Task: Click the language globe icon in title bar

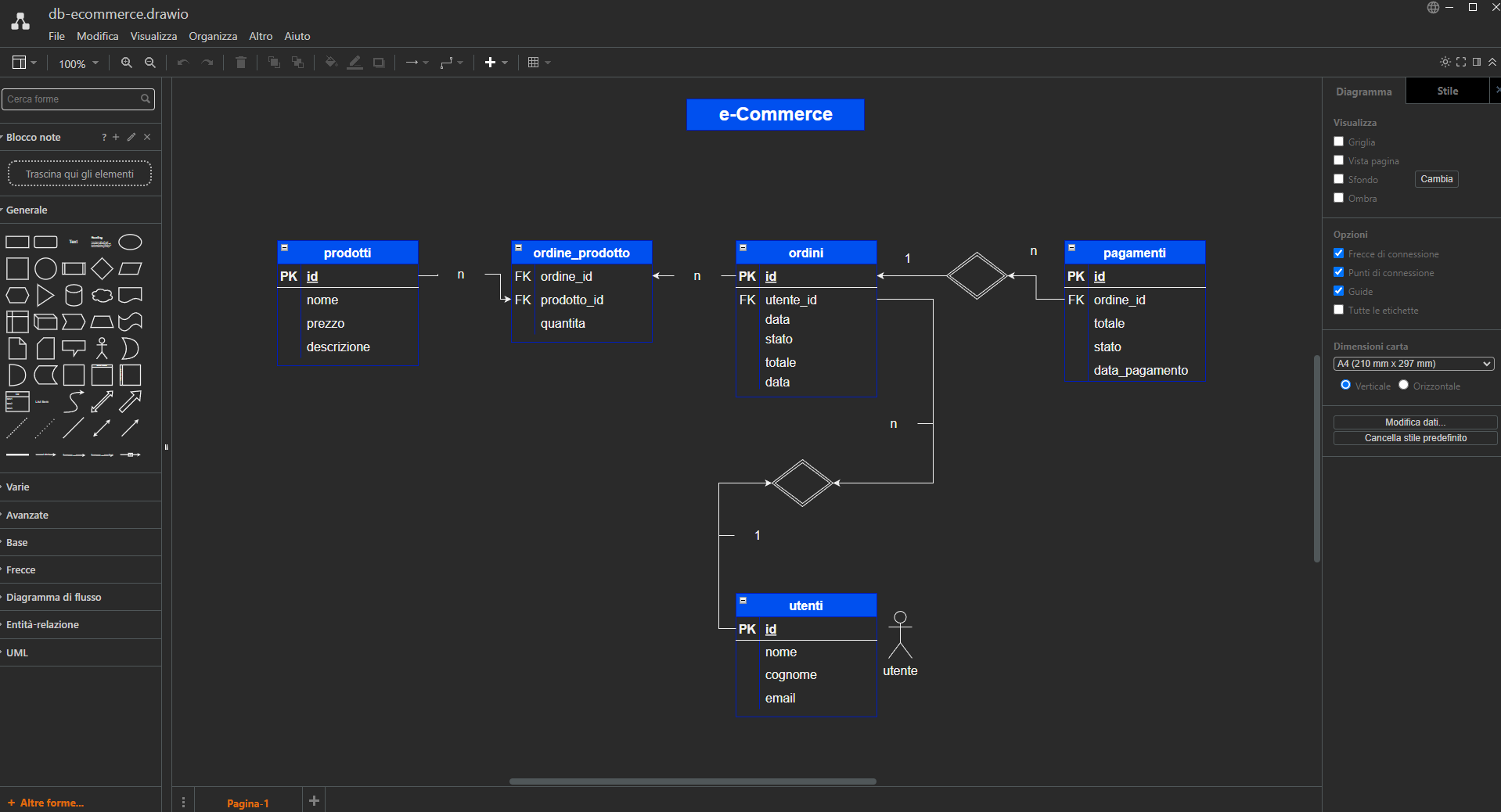Action: coord(1433,8)
